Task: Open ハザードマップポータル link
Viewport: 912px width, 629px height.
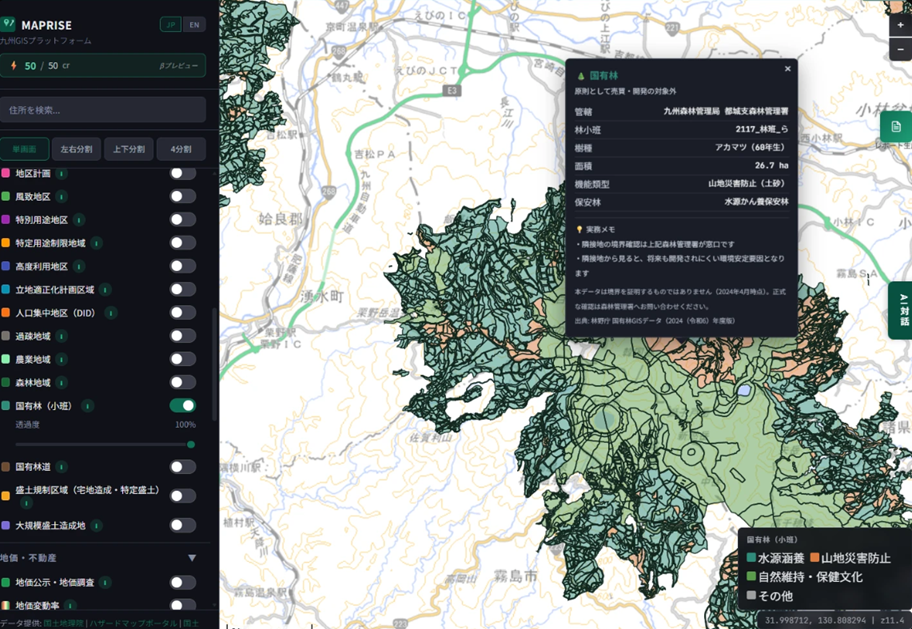Action: [x=133, y=623]
